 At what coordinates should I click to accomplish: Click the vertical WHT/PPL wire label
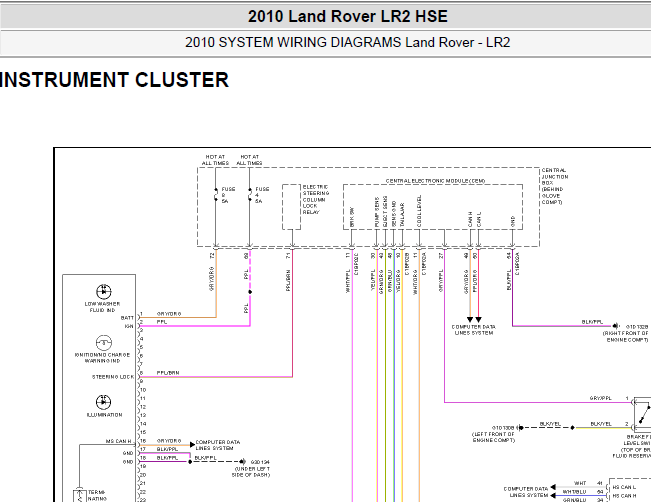click(348, 281)
